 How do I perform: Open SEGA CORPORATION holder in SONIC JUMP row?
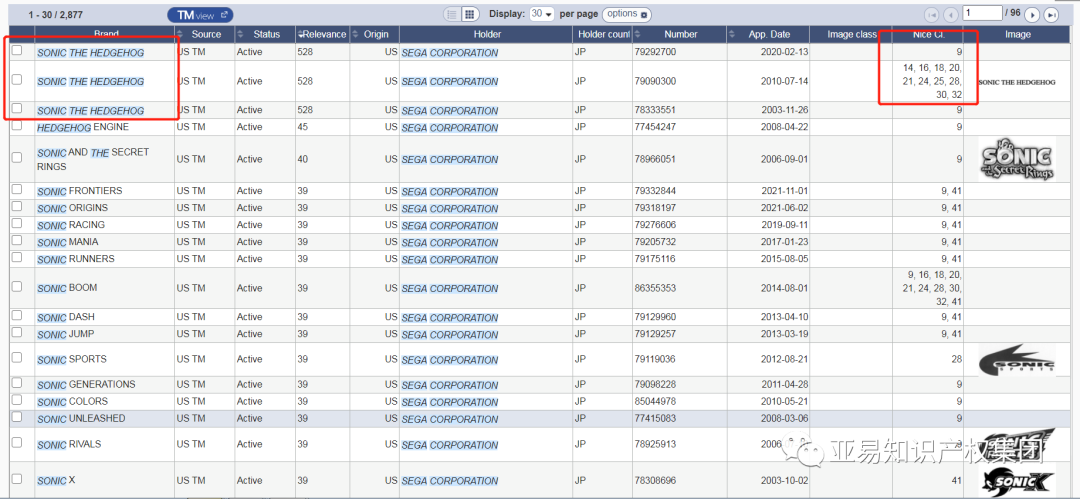pos(450,334)
